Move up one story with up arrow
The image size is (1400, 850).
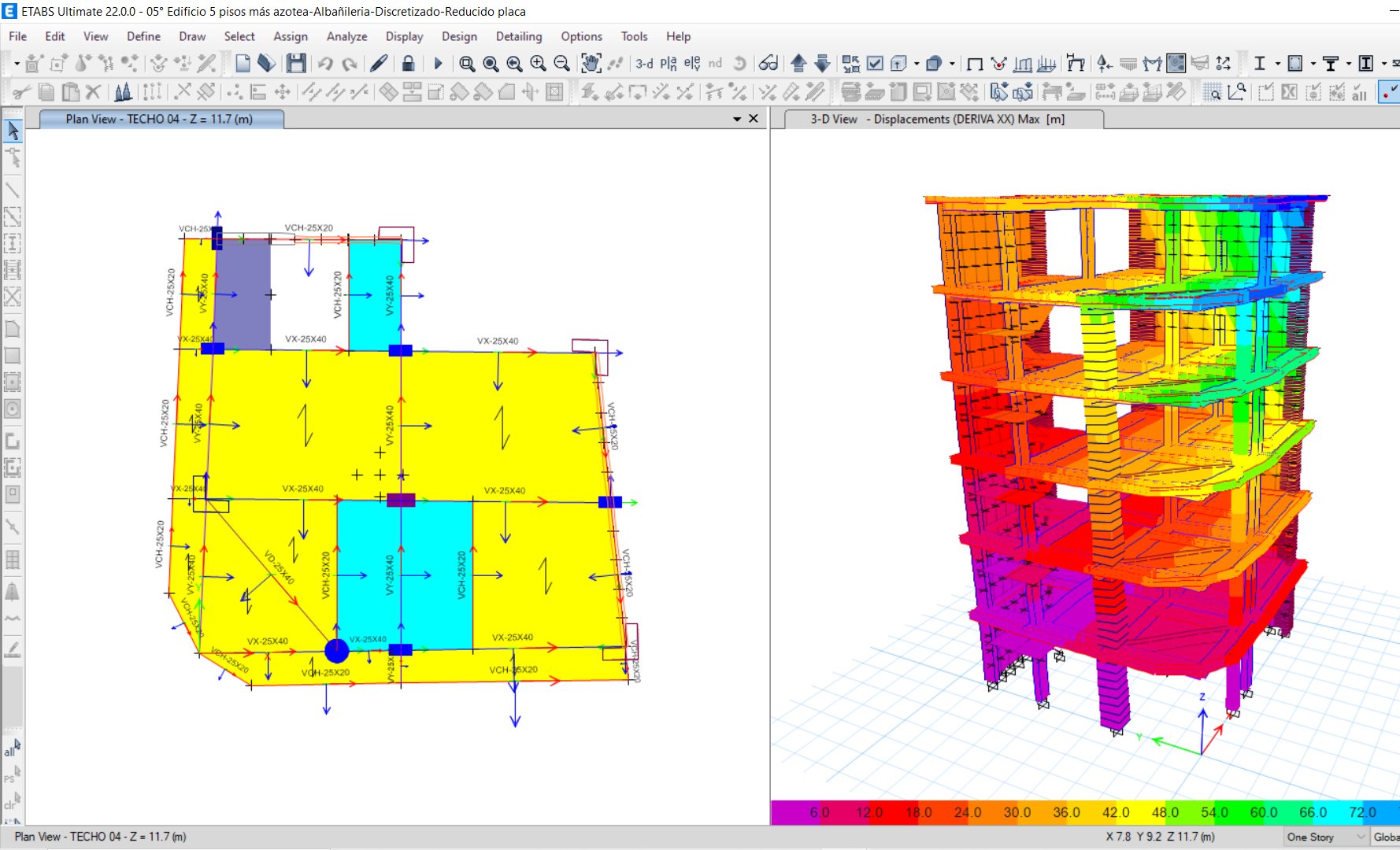coord(798,63)
